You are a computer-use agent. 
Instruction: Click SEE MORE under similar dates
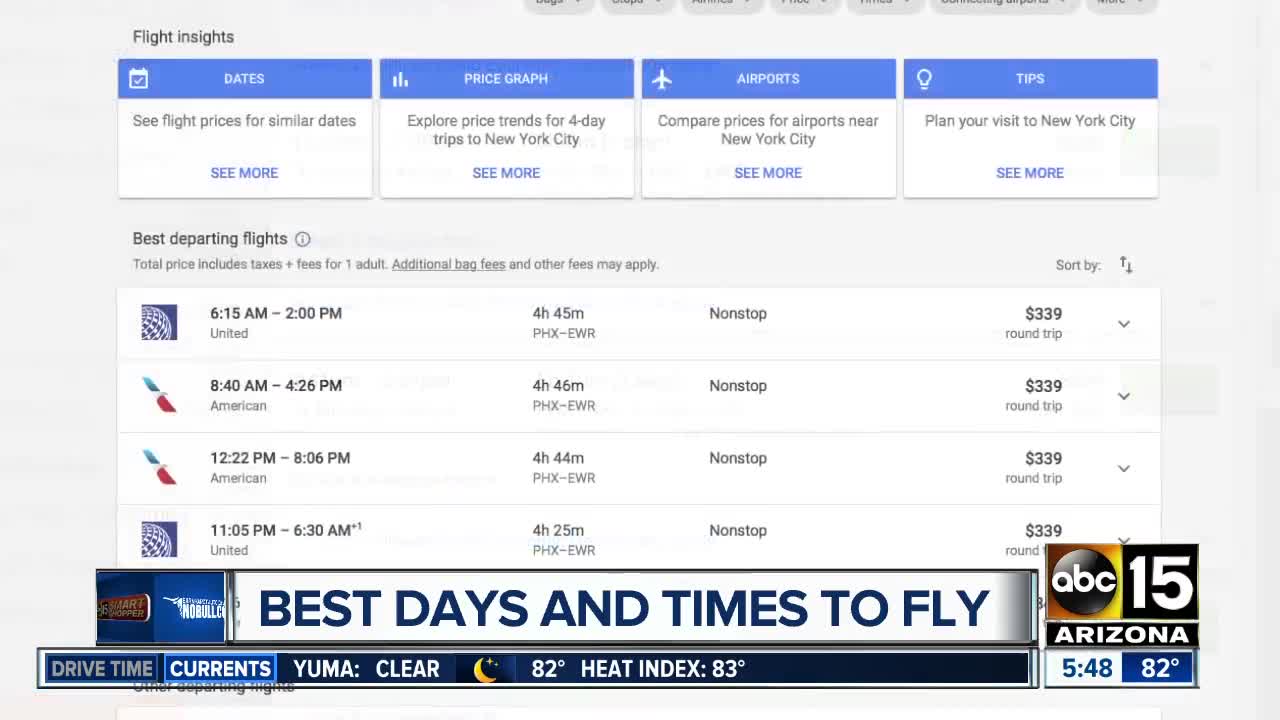tap(244, 173)
